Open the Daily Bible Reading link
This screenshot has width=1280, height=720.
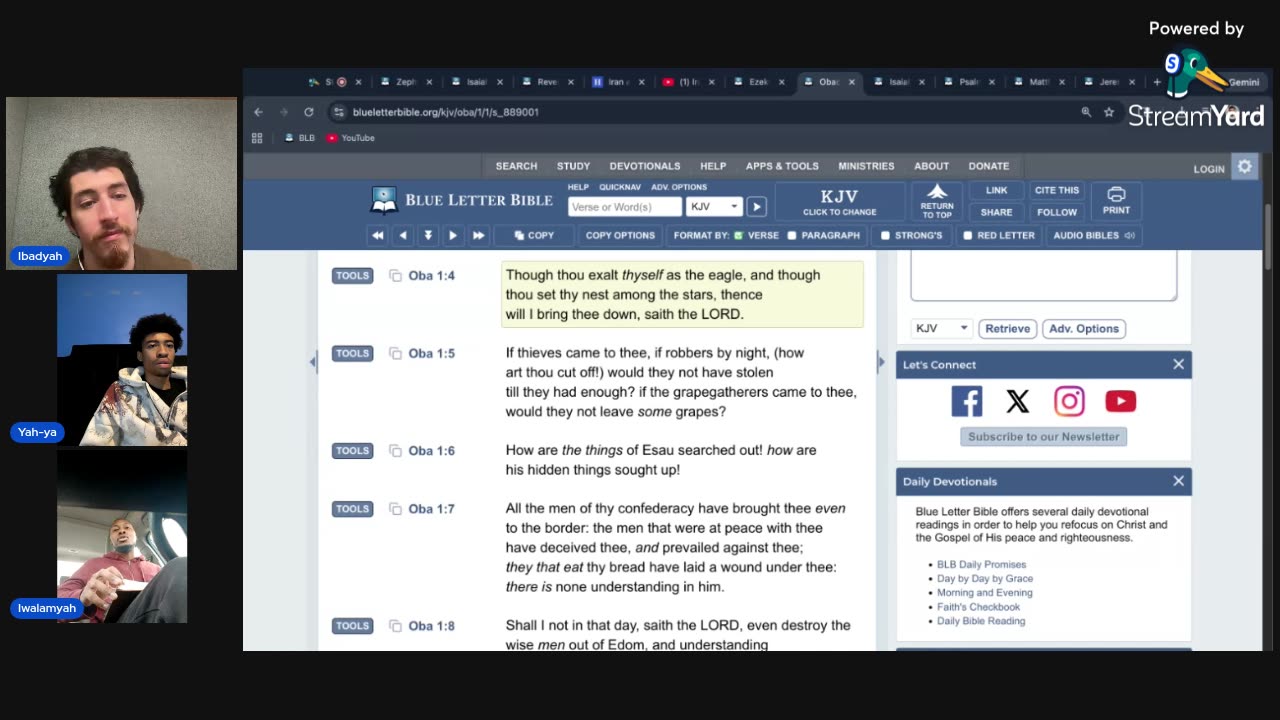coord(981,621)
